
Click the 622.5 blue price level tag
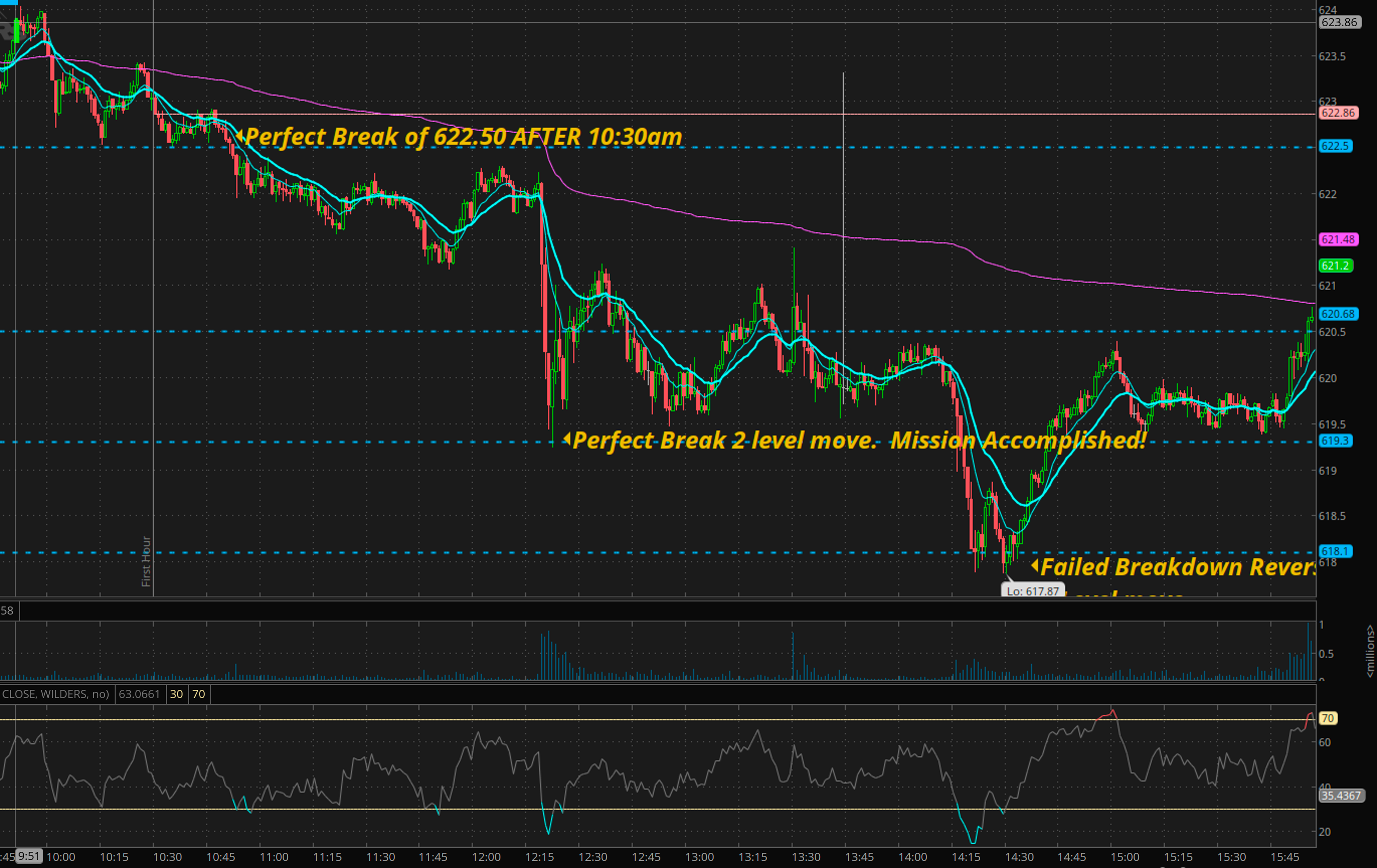click(x=1335, y=146)
